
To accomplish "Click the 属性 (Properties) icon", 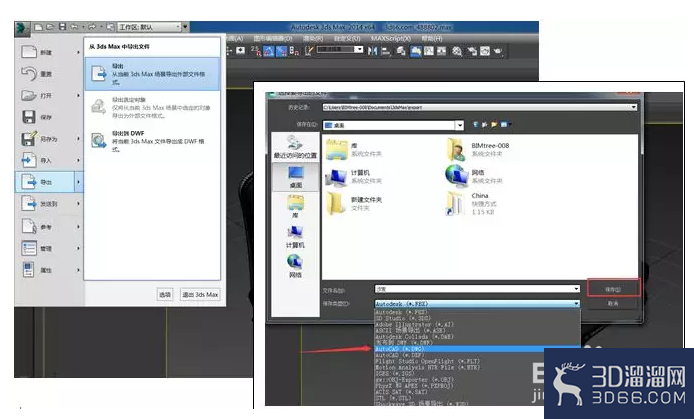I will pyautogui.click(x=29, y=269).
